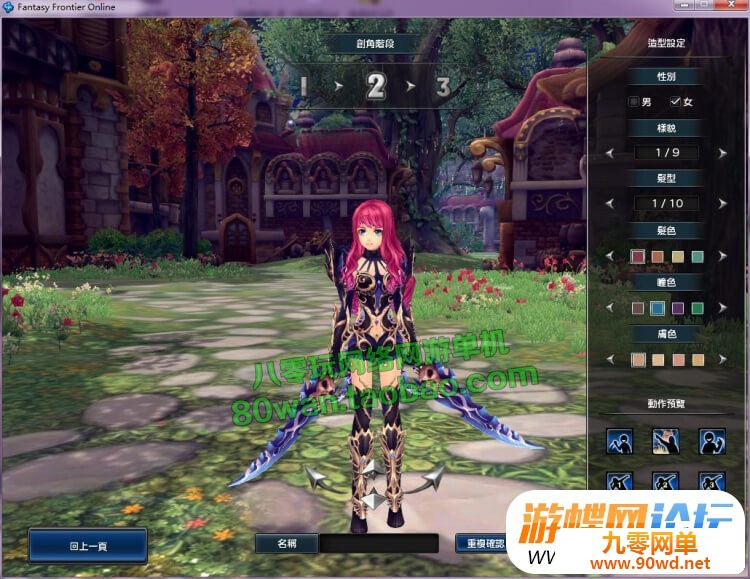Play action preview icon numbered 3

(712, 481)
